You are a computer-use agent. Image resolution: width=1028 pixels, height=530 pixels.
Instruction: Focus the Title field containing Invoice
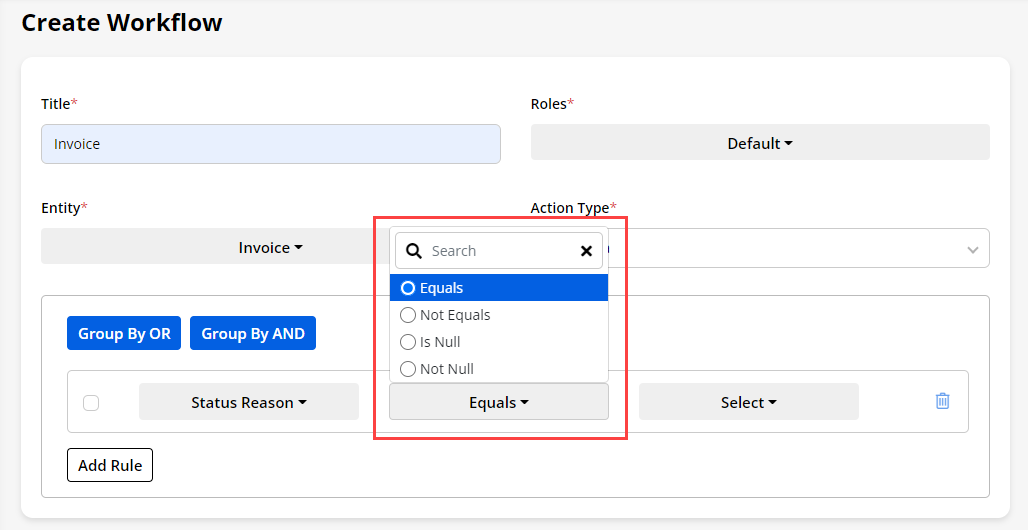click(x=270, y=144)
